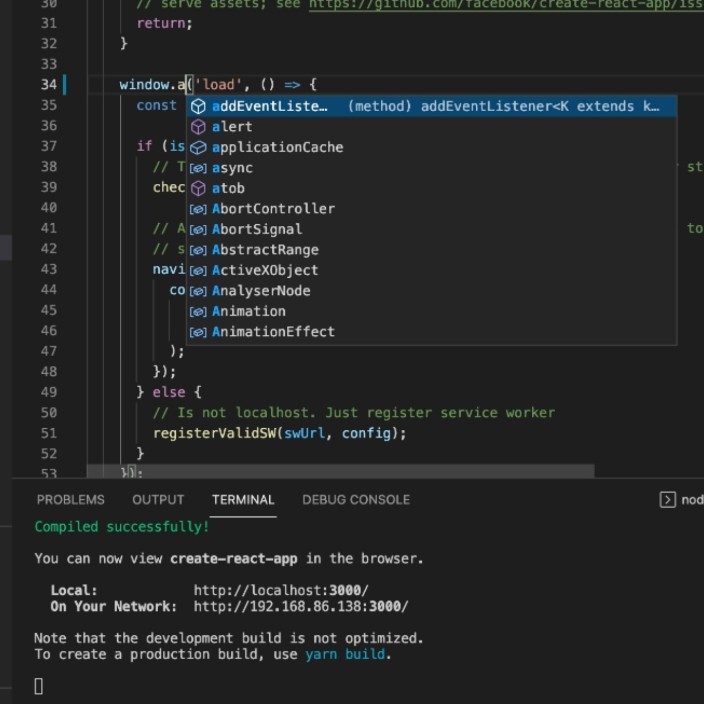This screenshot has height=704, width=704.
Task: Click the terminal icon beside the node label
Action: coord(667,500)
